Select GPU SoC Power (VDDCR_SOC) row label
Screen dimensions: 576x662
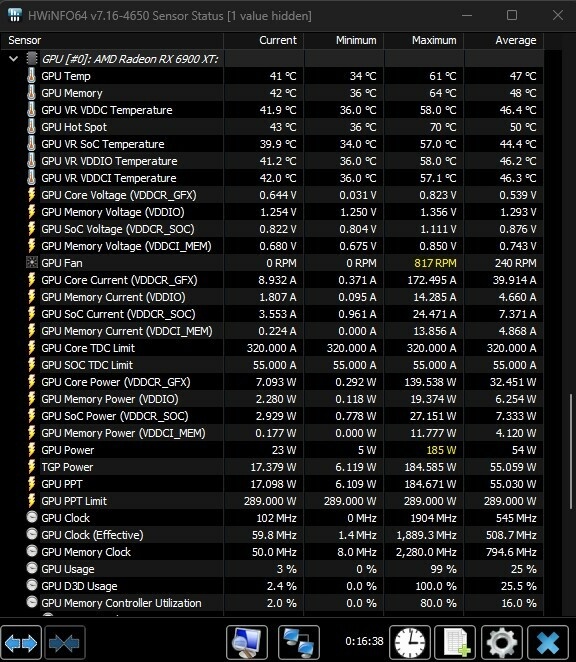click(x=115, y=416)
